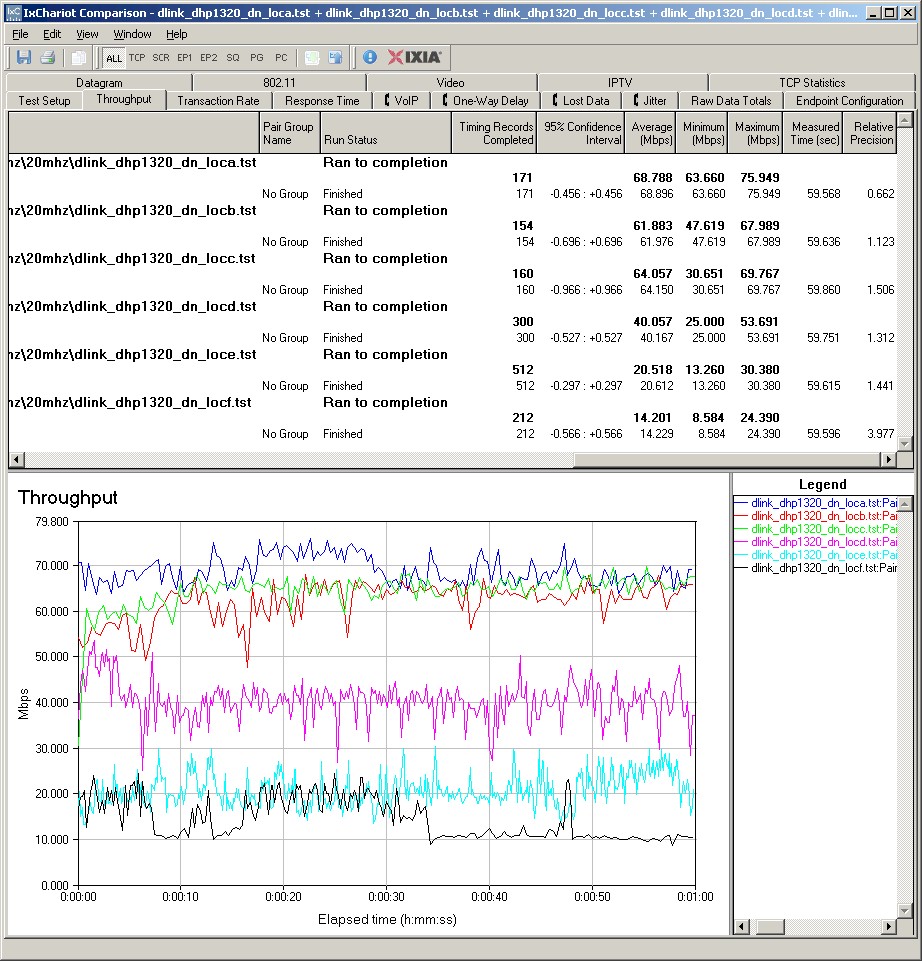Click the legend's vertical scroll up arrow
922x961 pixels.
[905, 504]
